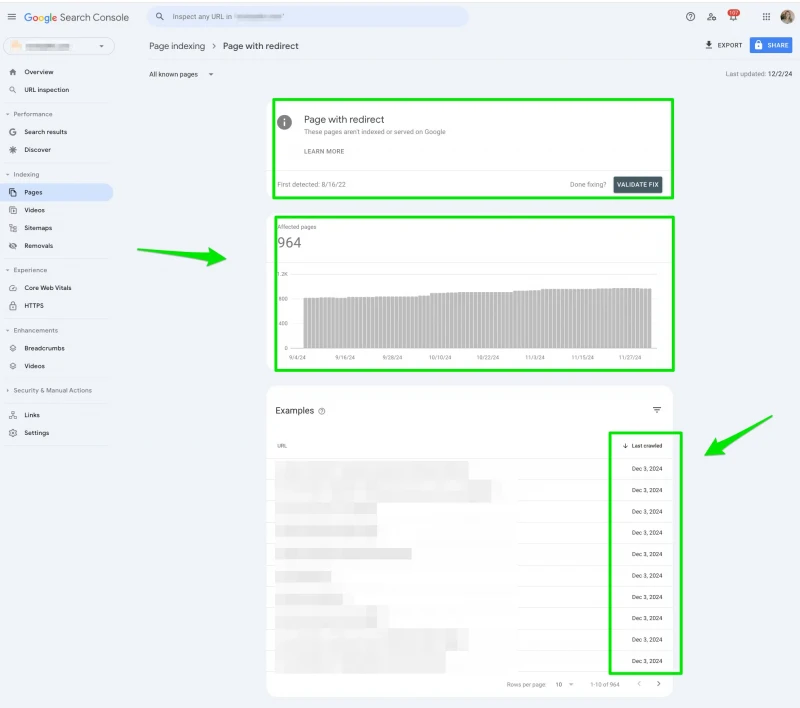Screen dimensions: 800x708
Task: Click the Inspect any URL search field
Action: [308, 17]
